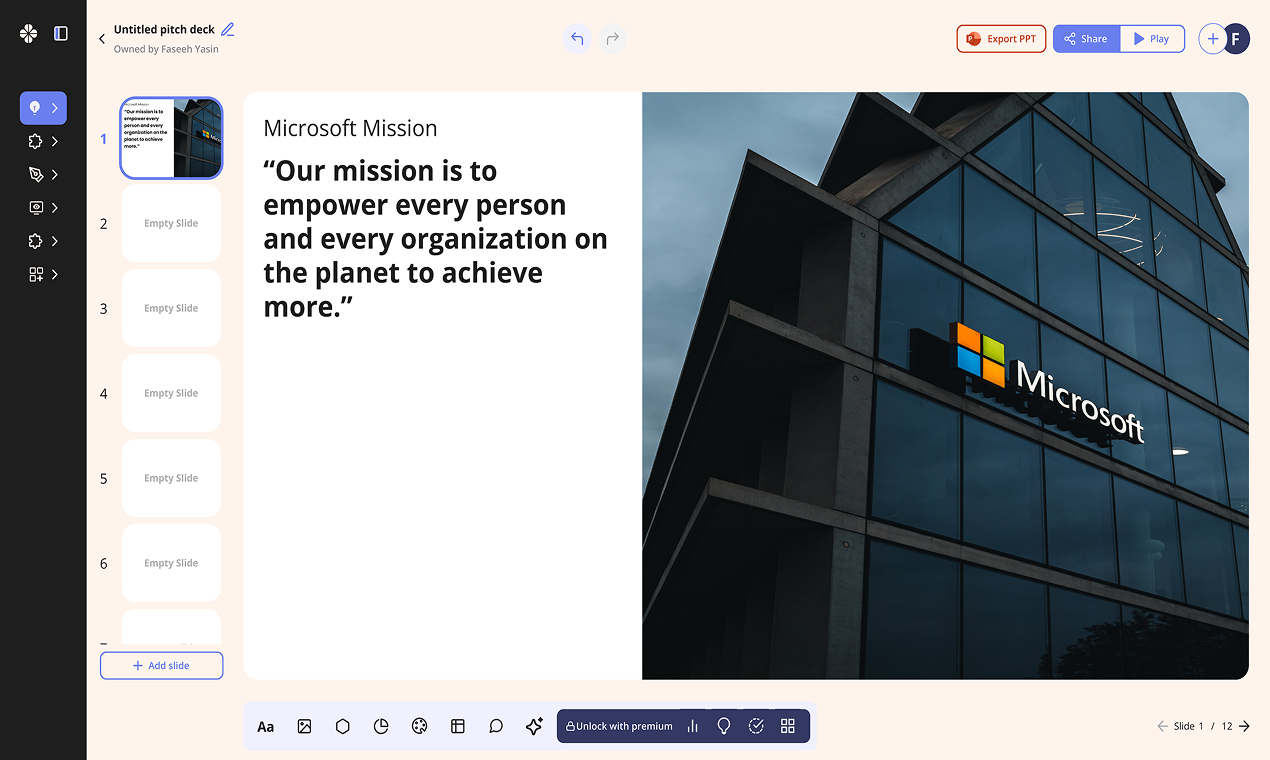
Task: Open the color palette theme tool
Action: tap(419, 727)
